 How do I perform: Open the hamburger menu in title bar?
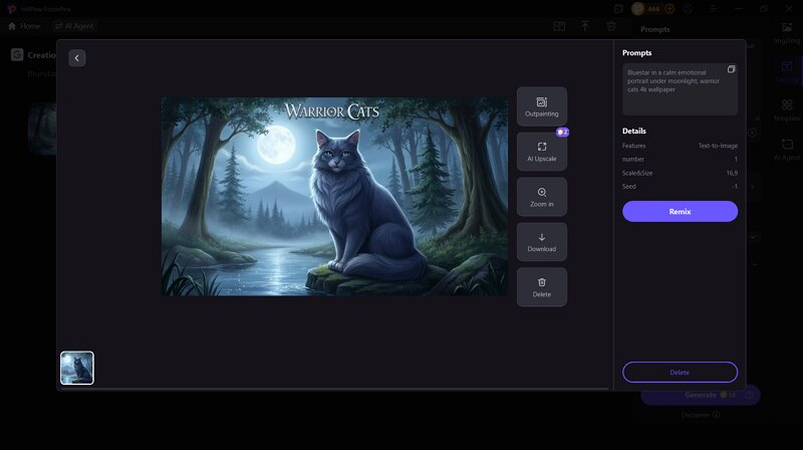[713, 9]
